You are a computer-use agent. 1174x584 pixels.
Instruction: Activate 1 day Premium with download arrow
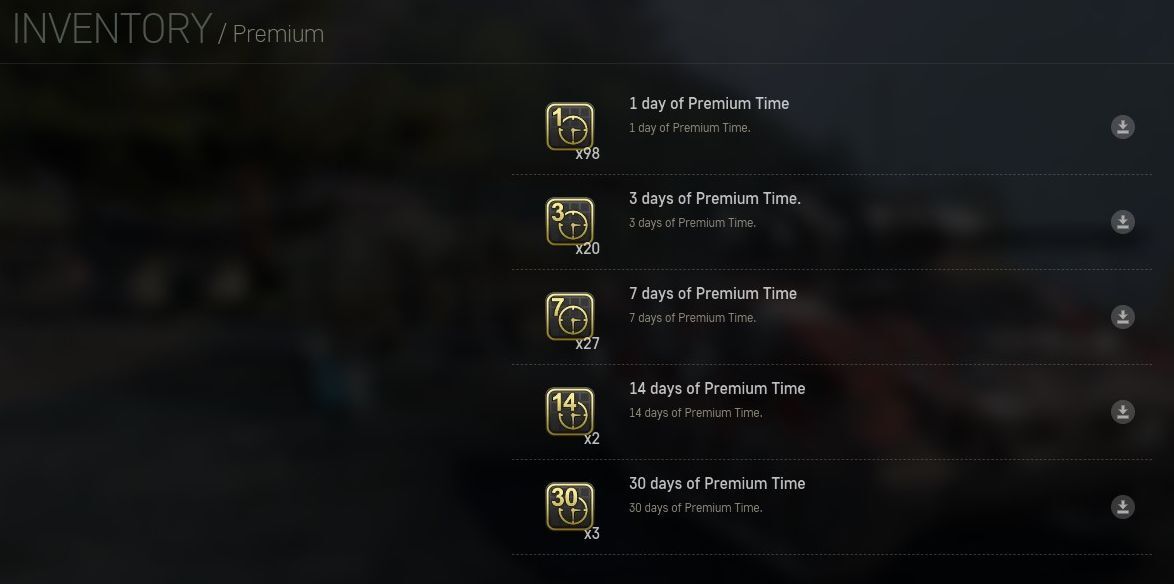[x=1123, y=127]
